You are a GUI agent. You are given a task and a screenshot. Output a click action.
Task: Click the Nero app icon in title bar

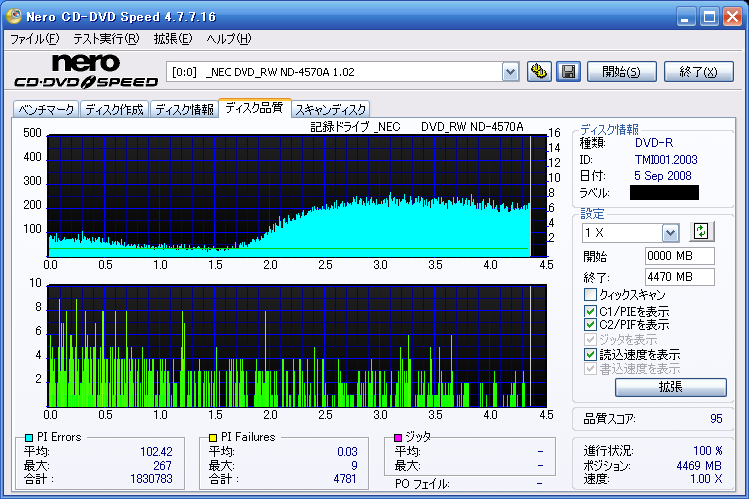click(x=14, y=16)
